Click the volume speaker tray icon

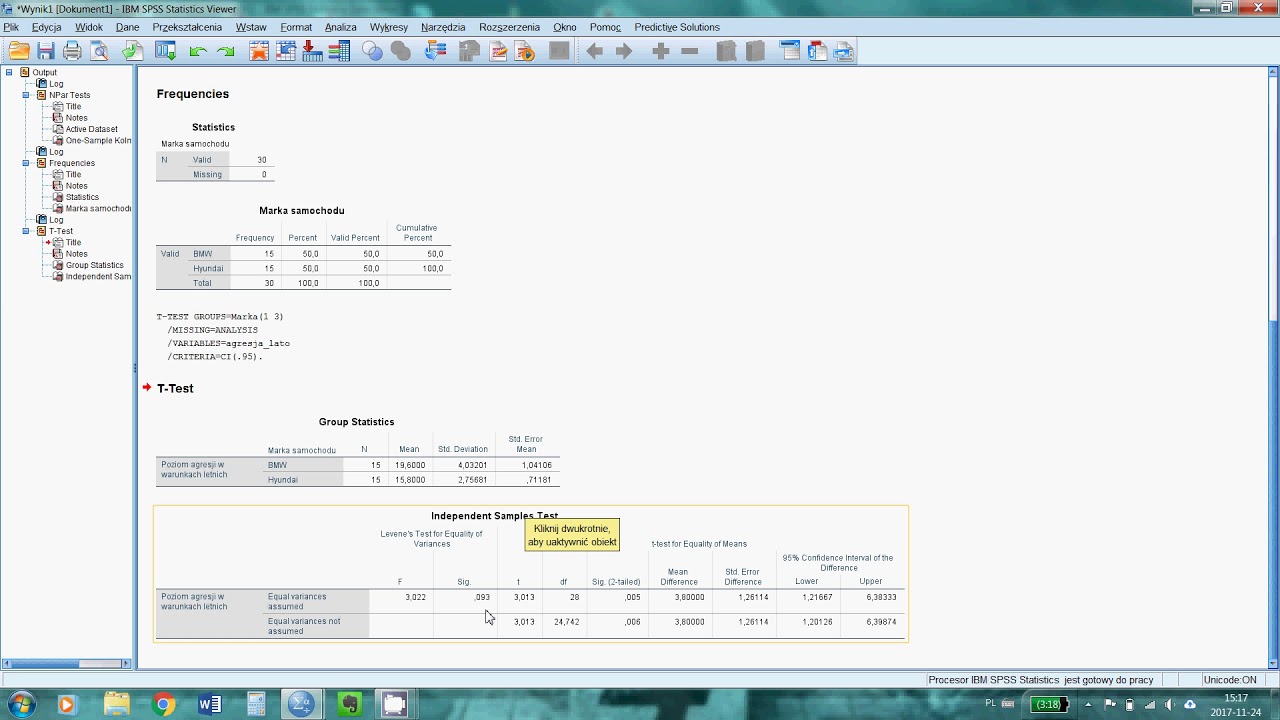(1169, 705)
